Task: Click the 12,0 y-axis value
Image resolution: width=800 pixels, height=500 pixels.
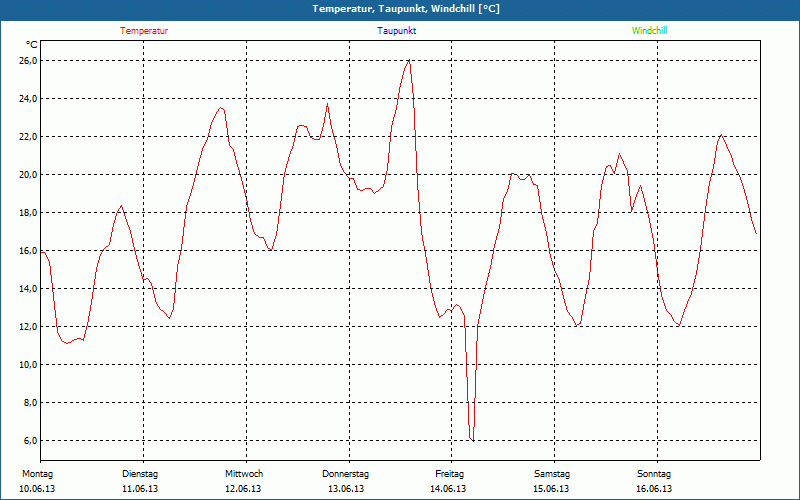Action: [29, 327]
